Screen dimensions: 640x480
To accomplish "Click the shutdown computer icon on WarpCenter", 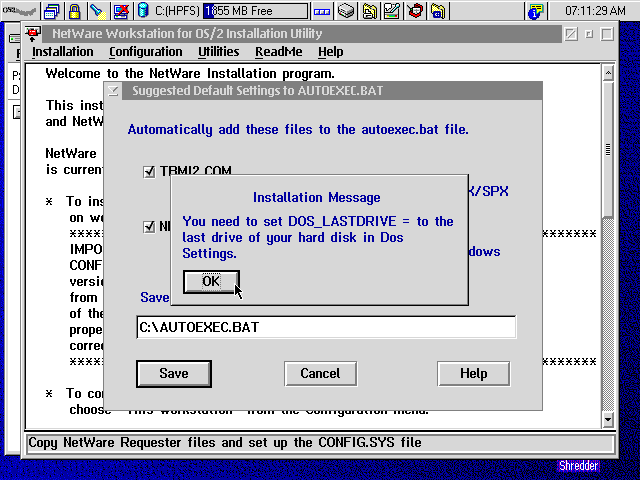I will [121, 11].
